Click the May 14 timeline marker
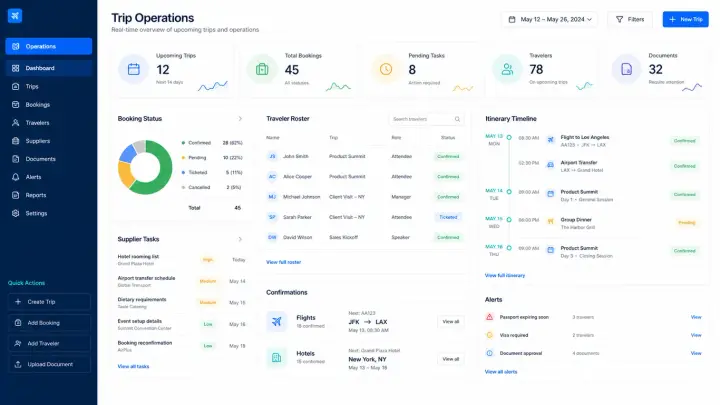The height and width of the screenshot is (405, 720). click(509, 191)
